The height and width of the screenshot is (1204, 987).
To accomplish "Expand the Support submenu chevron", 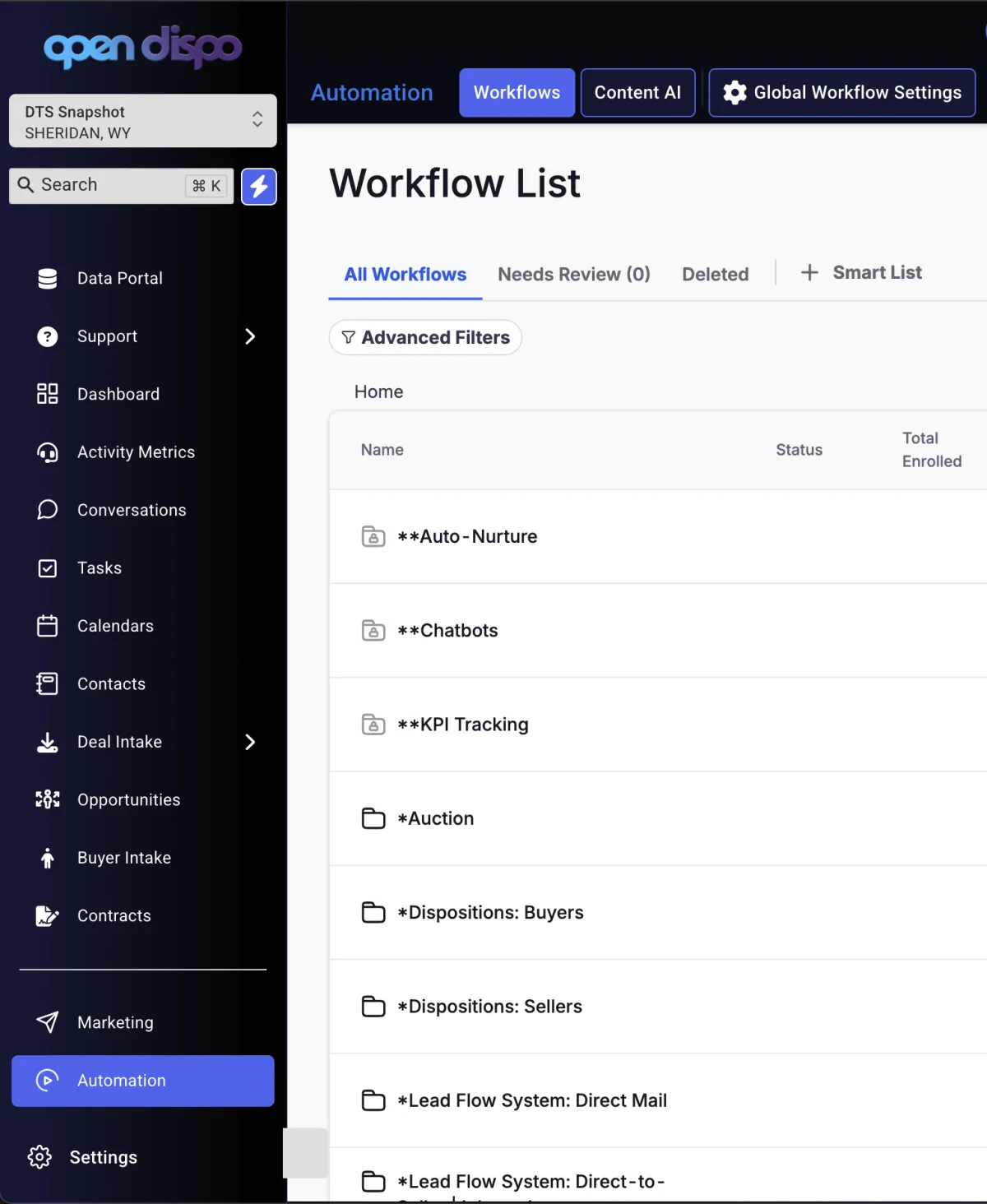I will click(x=250, y=336).
